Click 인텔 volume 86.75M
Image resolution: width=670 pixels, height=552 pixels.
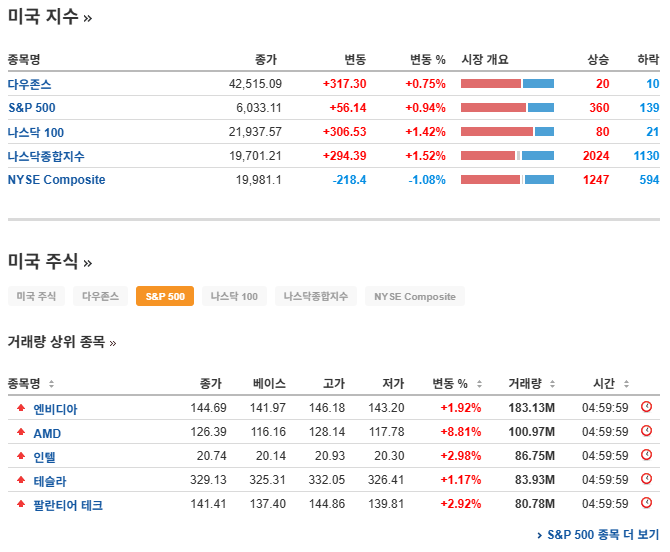click(535, 456)
